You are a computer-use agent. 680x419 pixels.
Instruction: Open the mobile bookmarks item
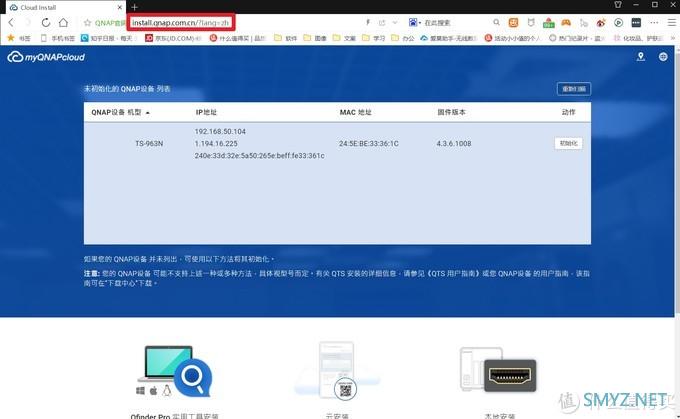(x=57, y=38)
